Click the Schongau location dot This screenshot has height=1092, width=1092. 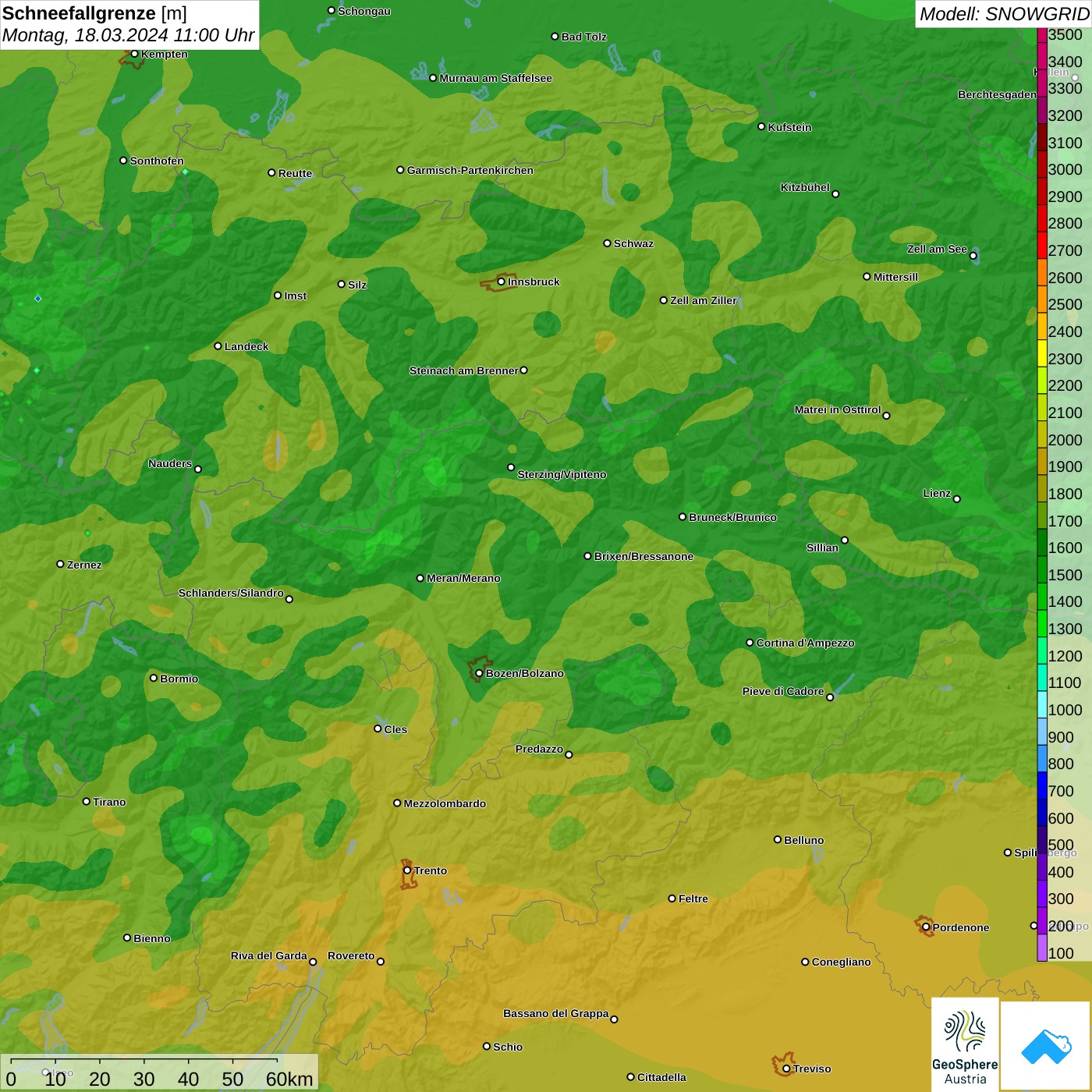tap(331, 11)
